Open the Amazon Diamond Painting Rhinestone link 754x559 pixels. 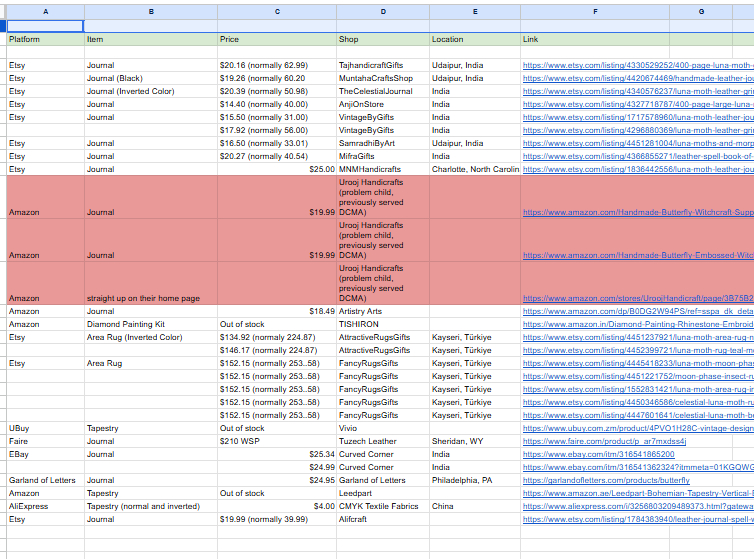point(636,324)
